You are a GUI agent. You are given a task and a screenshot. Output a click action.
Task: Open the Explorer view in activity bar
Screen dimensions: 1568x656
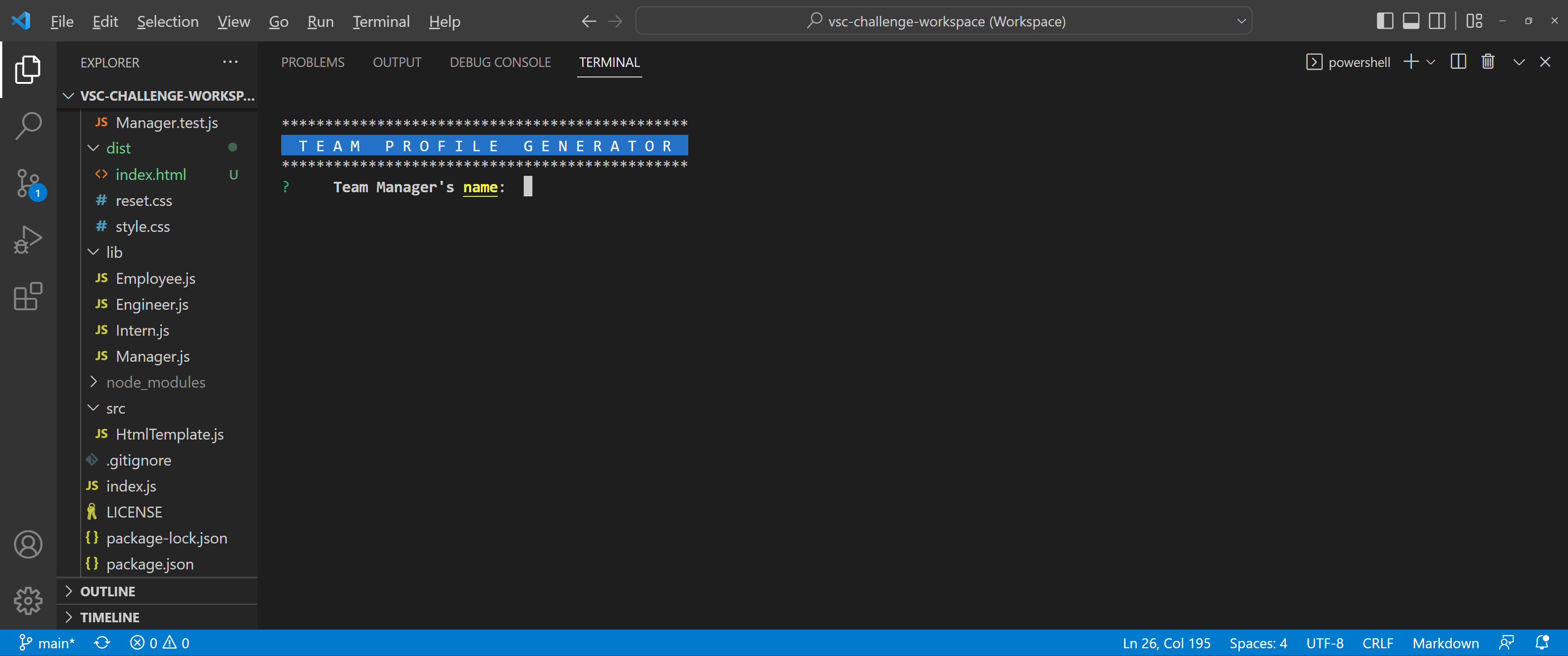coord(28,69)
